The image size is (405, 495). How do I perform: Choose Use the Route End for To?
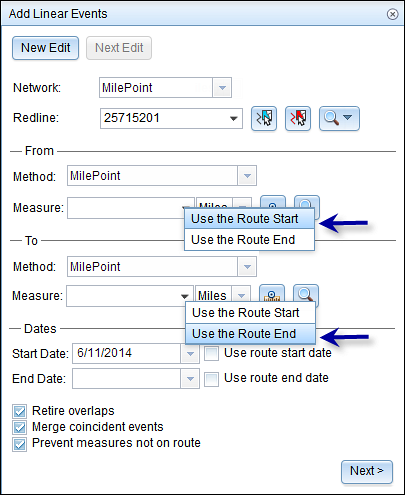(x=250, y=334)
